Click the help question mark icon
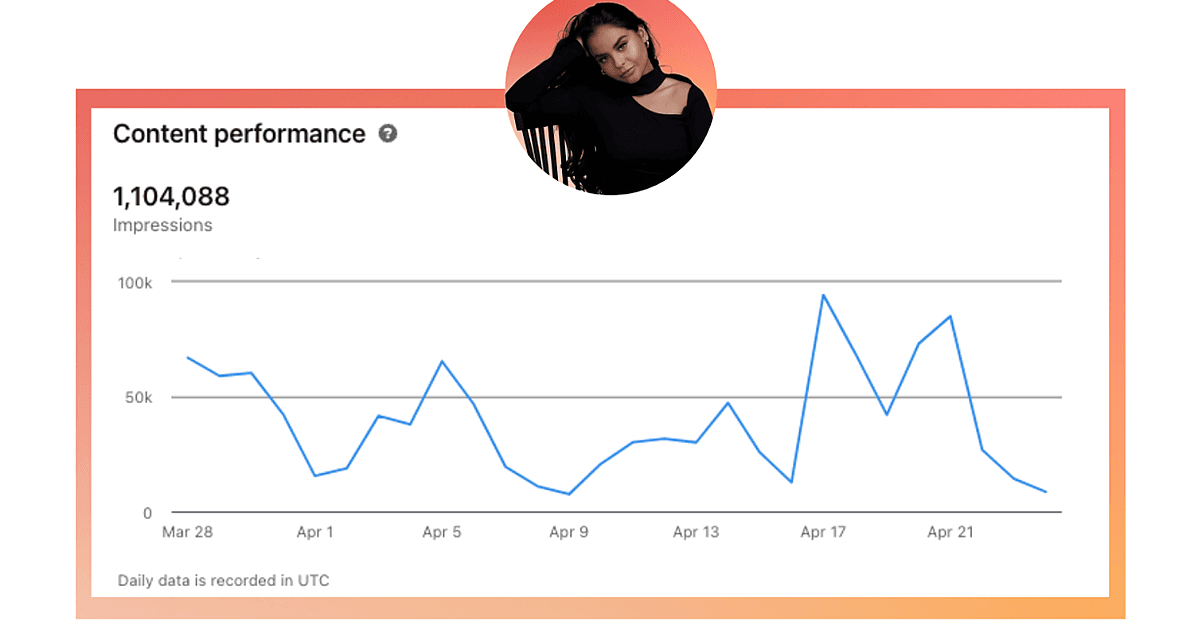1200x628 pixels. click(x=388, y=134)
